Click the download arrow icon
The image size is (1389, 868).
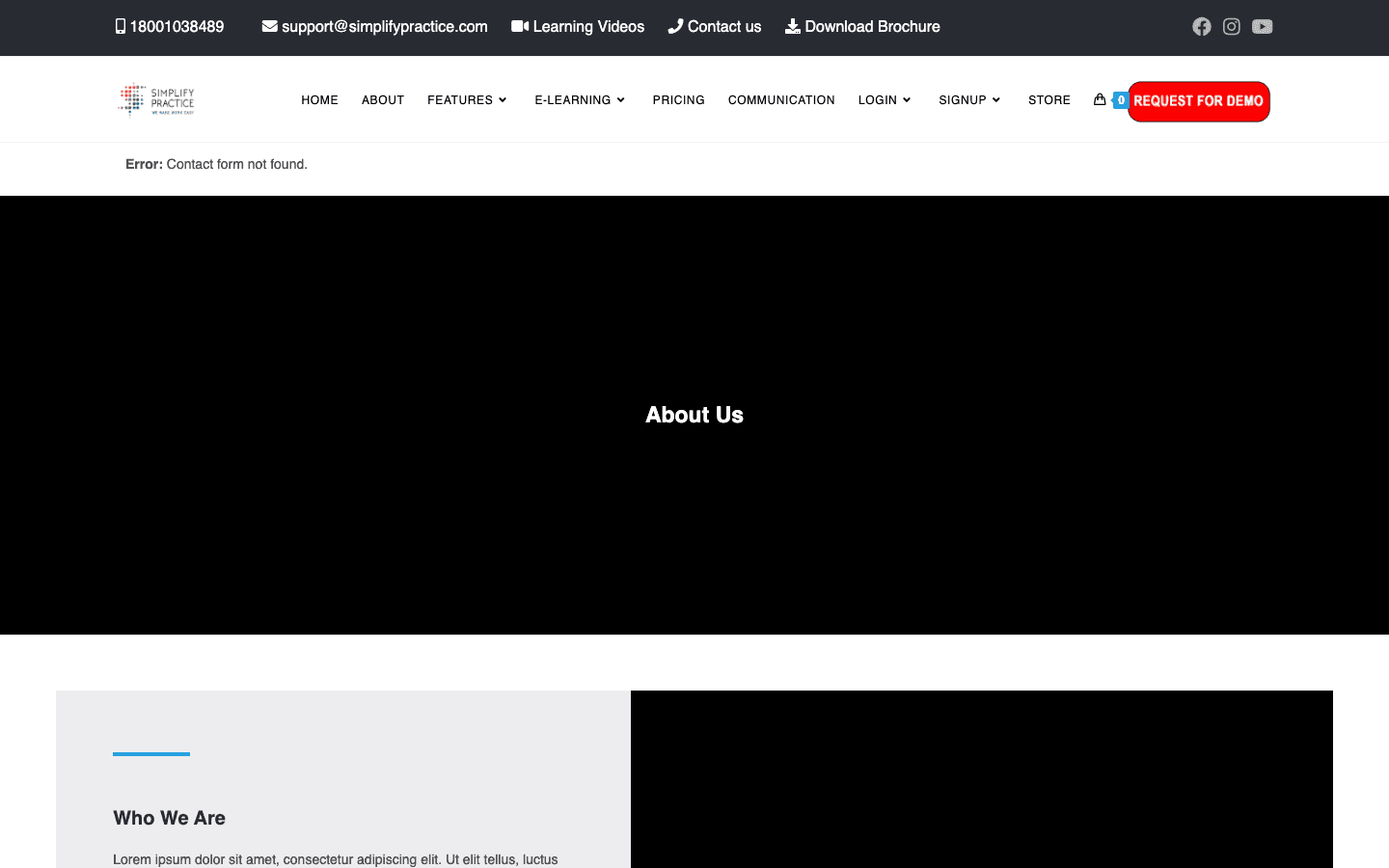pos(793,27)
